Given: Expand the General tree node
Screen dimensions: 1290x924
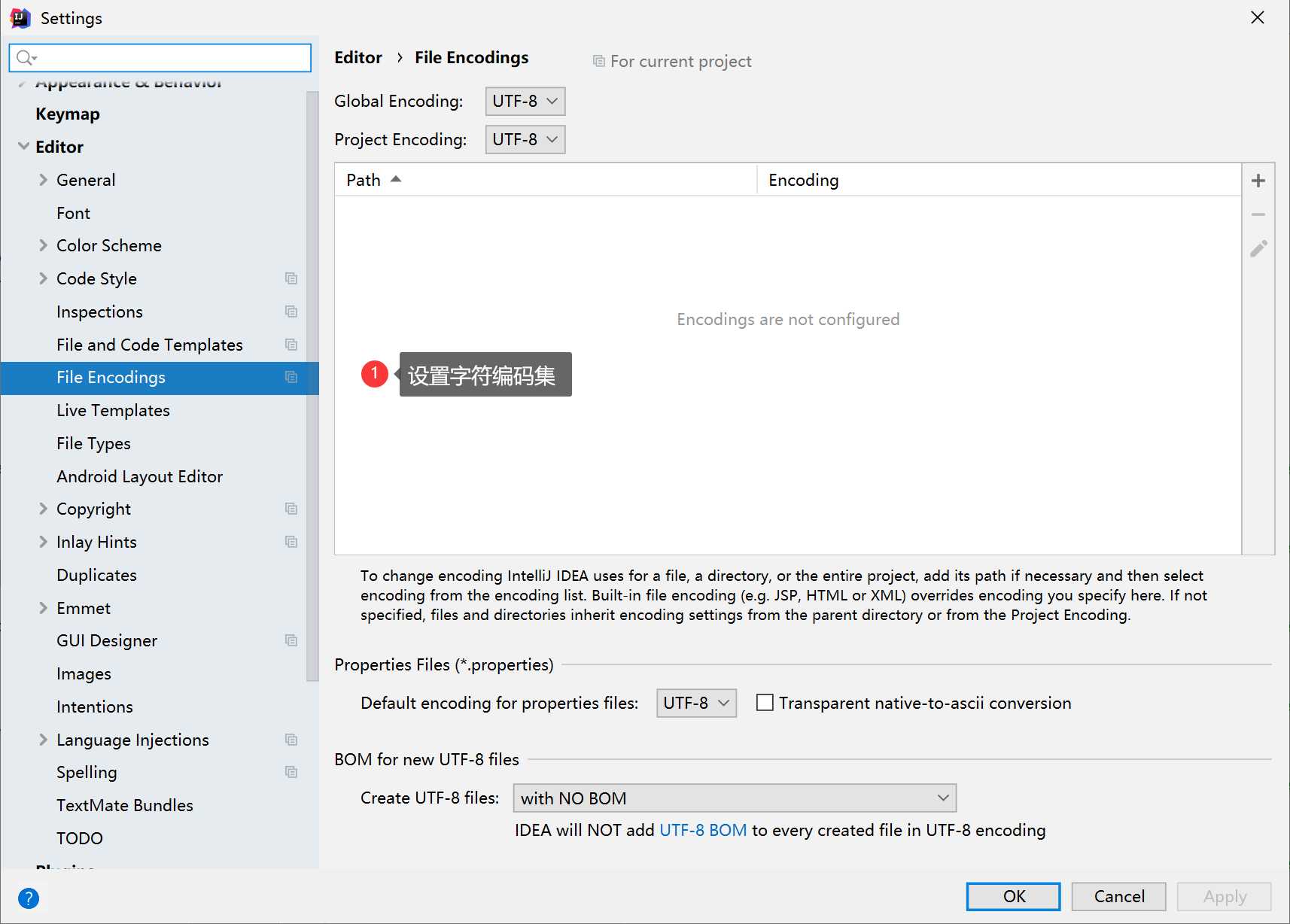Looking at the screenshot, I should click(x=43, y=180).
